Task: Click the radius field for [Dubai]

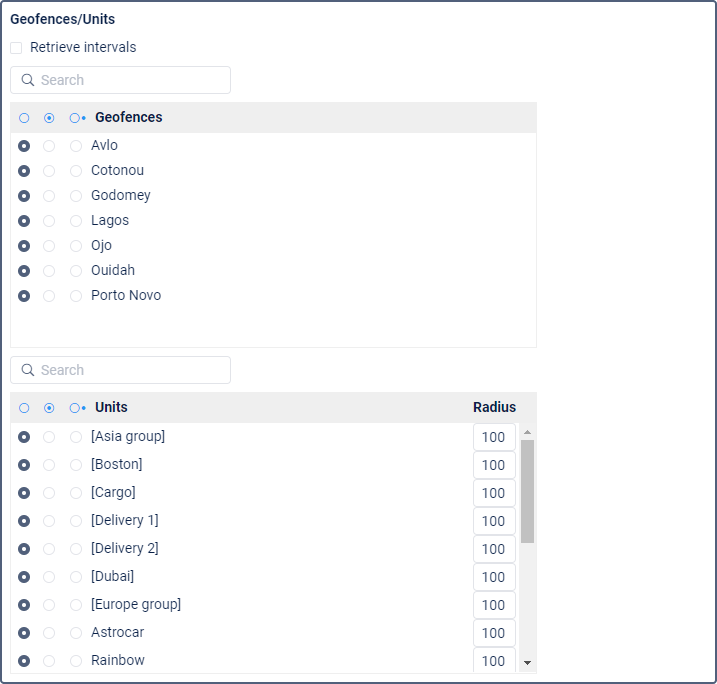Action: [x=494, y=577]
